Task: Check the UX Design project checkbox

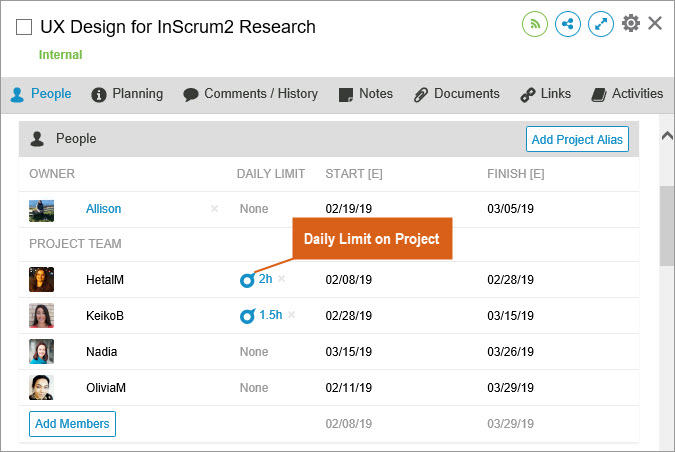Action: 24,28
